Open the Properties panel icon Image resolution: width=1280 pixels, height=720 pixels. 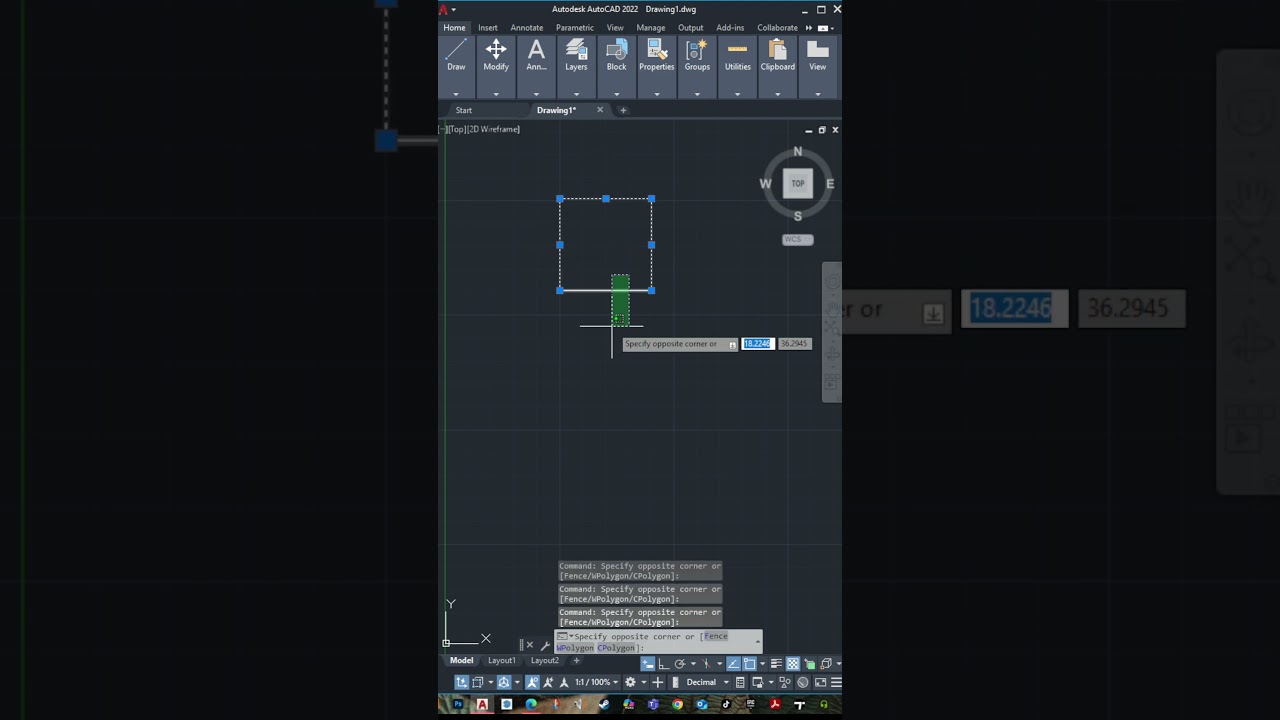coord(657,50)
